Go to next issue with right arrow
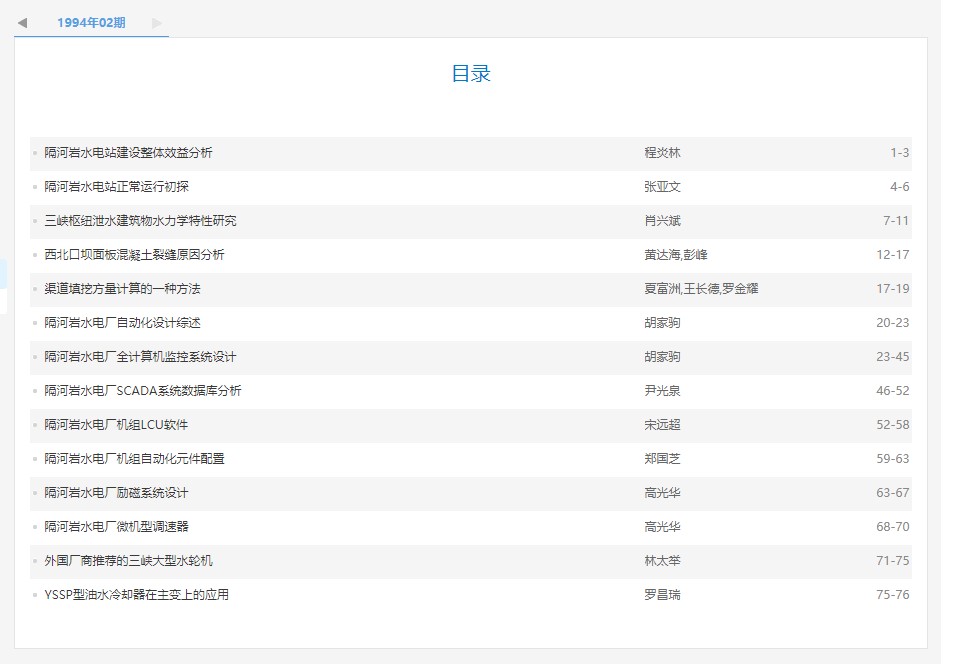953x669 pixels. point(157,23)
